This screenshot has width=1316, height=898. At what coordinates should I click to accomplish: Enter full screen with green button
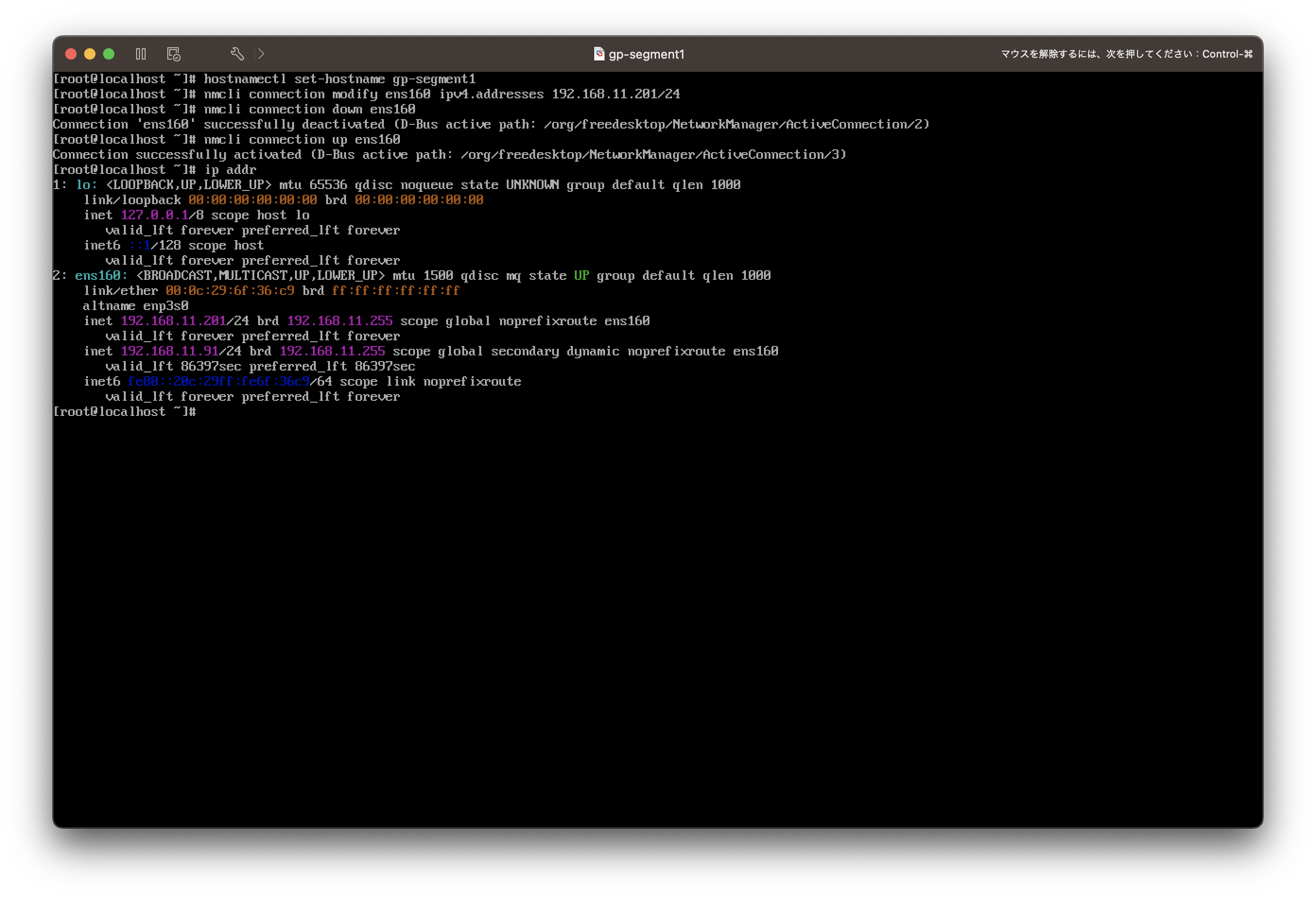click(109, 54)
